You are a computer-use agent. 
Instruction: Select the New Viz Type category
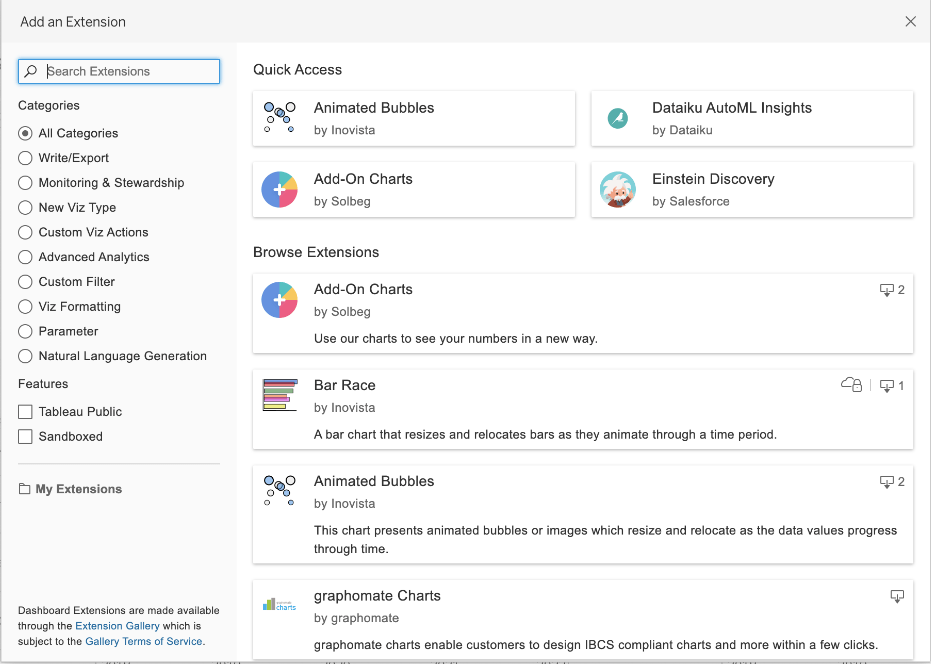pos(26,208)
